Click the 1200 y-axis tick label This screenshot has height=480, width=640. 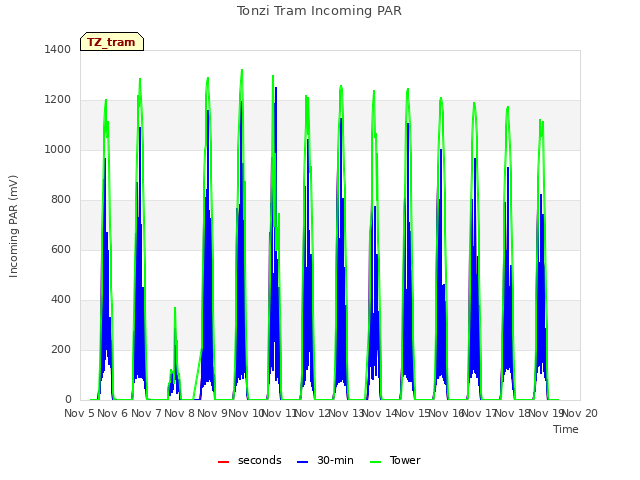[58, 100]
